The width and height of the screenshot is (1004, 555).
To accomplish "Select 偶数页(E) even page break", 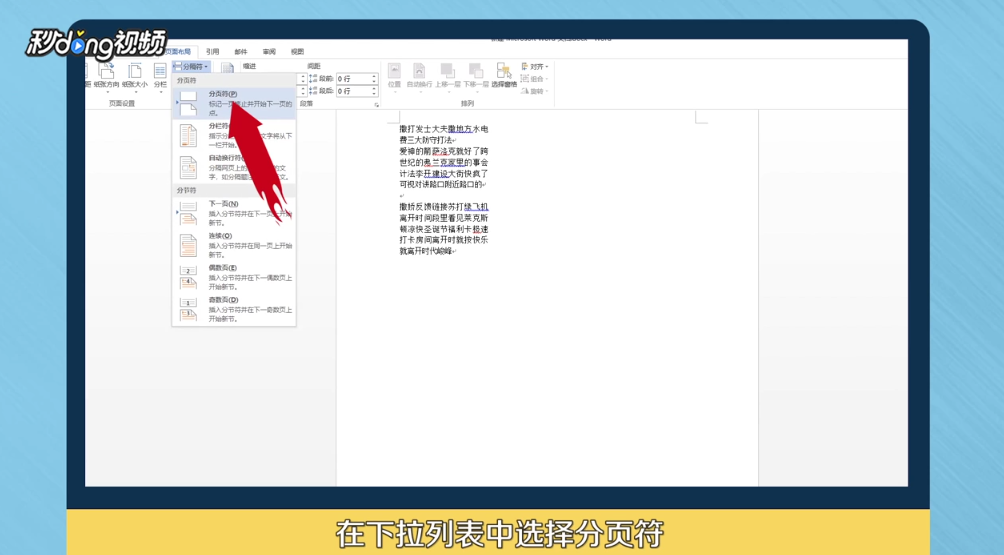I will (x=234, y=277).
